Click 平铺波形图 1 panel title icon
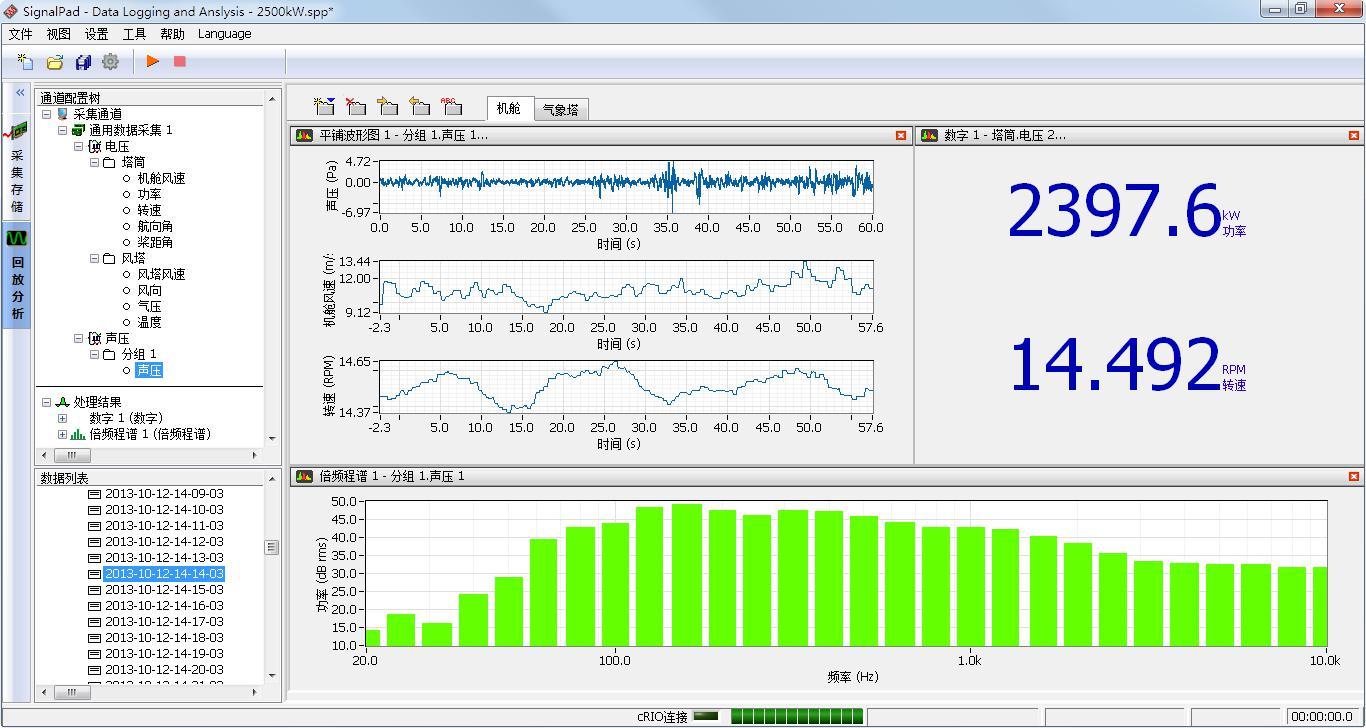 pos(304,135)
